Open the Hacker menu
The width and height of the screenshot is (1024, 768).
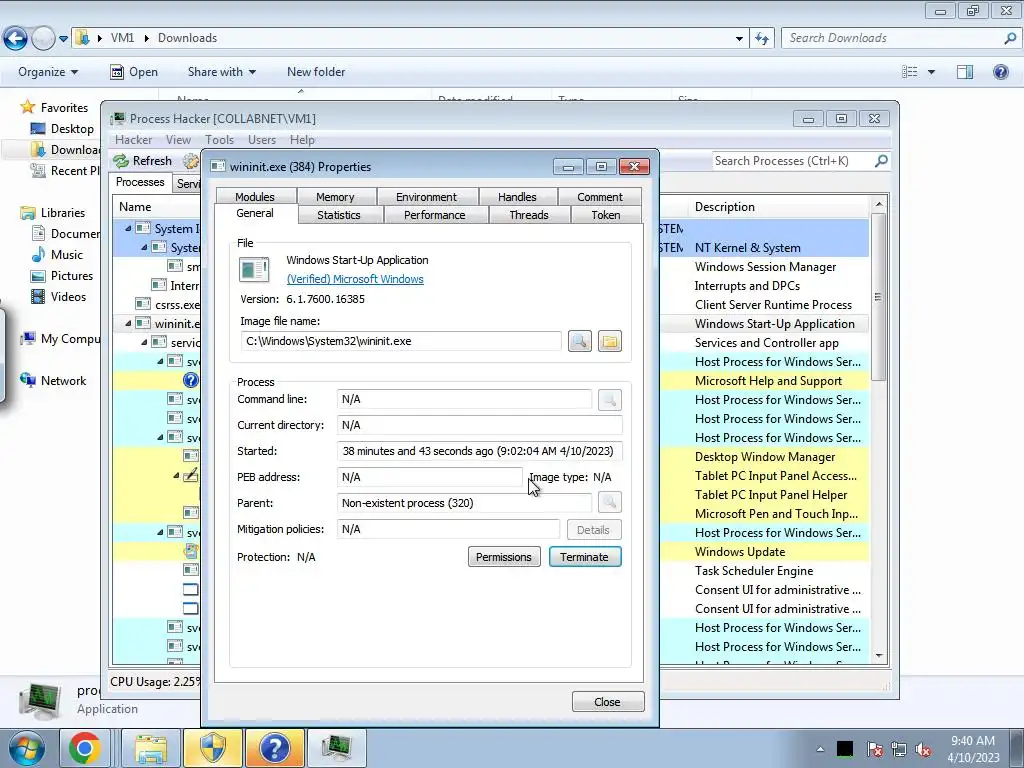[x=133, y=140]
